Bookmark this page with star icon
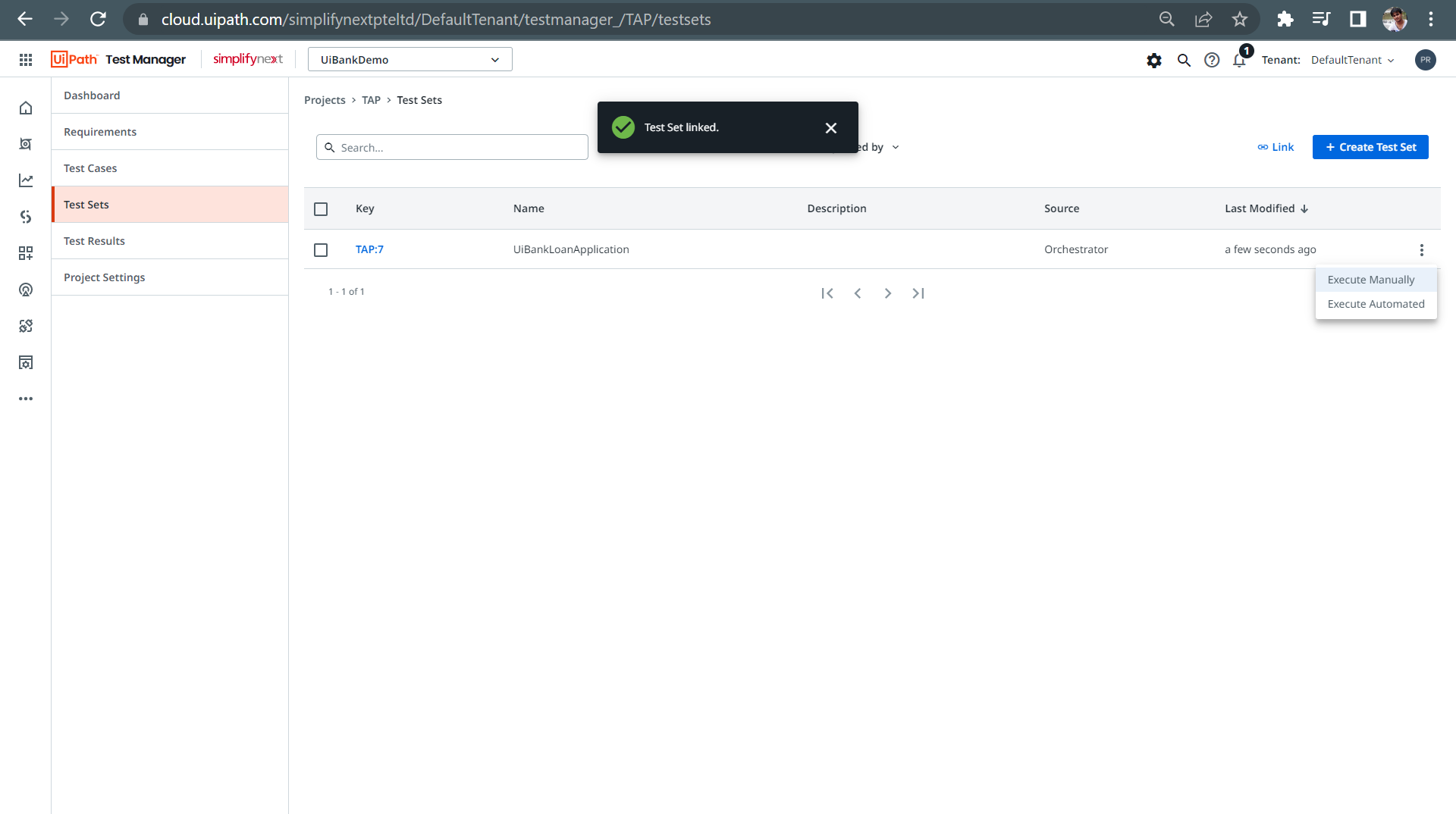This screenshot has width=1456, height=814. (x=1240, y=19)
